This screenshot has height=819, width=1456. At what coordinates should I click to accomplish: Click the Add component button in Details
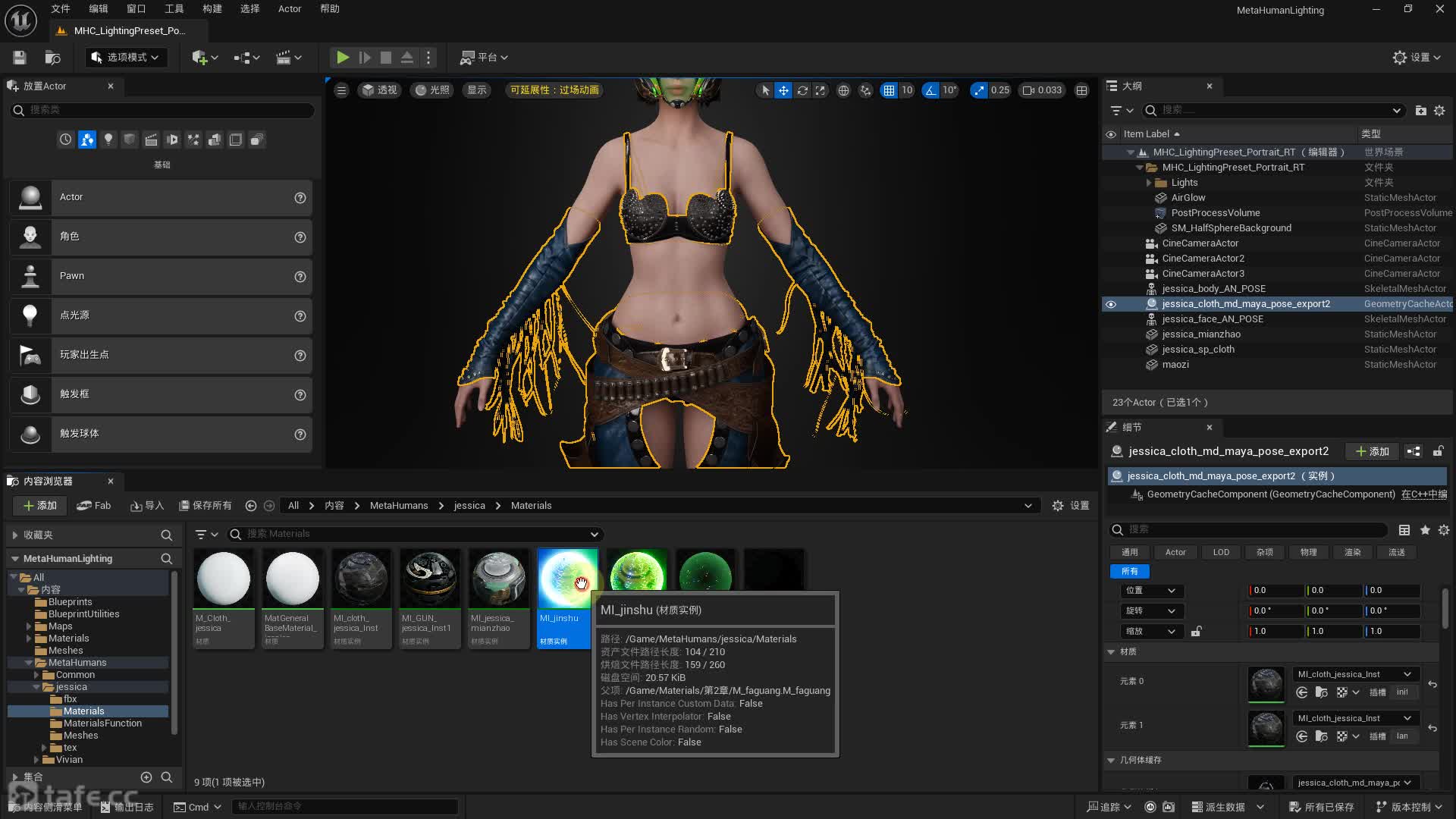point(1372,451)
